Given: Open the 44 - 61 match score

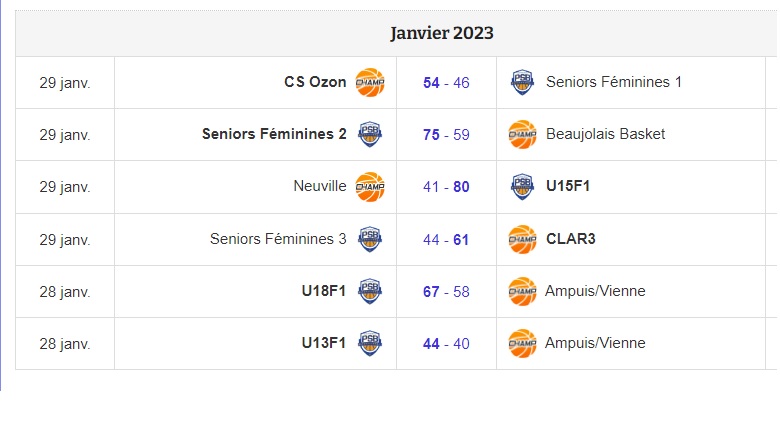Looking at the screenshot, I should (446, 240).
